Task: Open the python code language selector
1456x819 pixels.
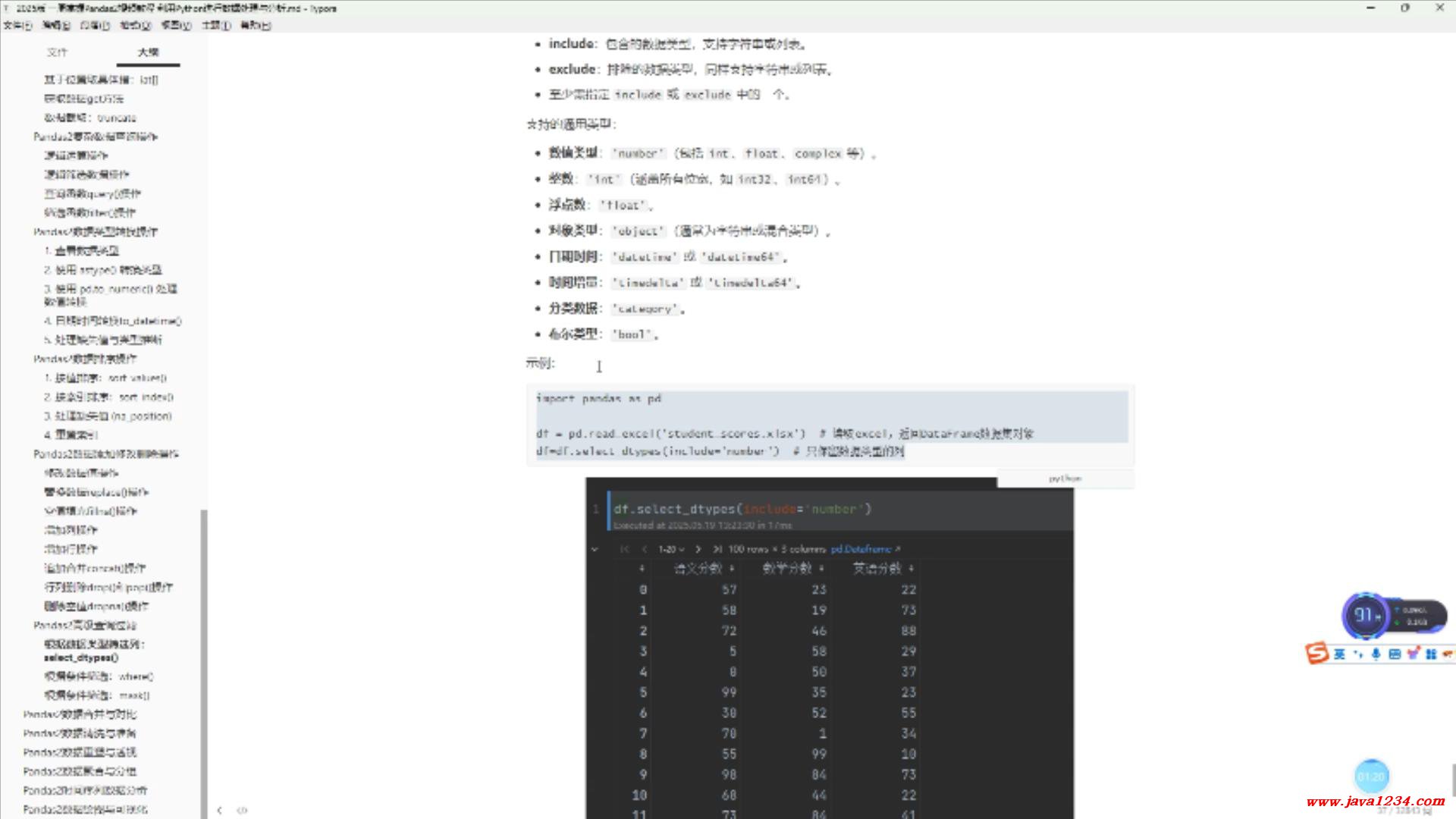Action: click(x=1065, y=479)
